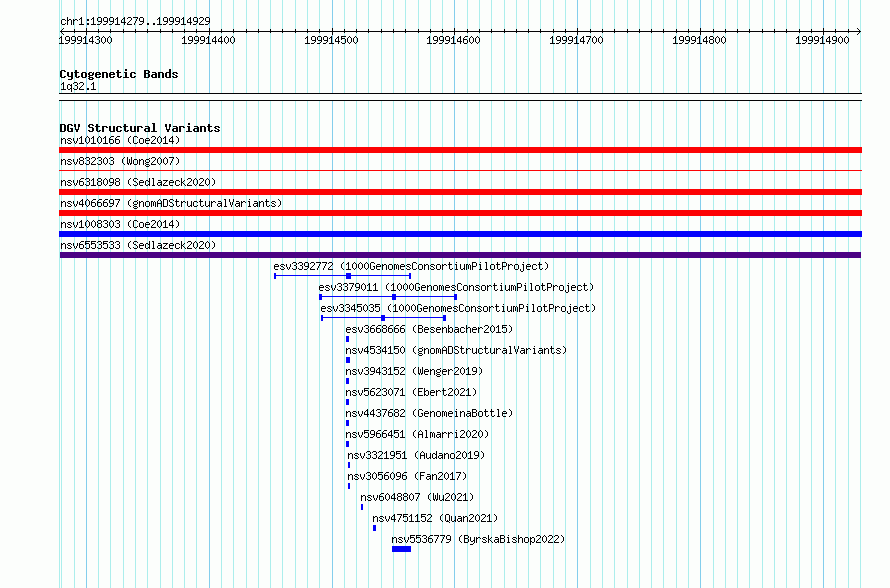Click the nsv6318098 (Sedlazeck2020) label
This screenshot has width=890, height=588.
[138, 182]
